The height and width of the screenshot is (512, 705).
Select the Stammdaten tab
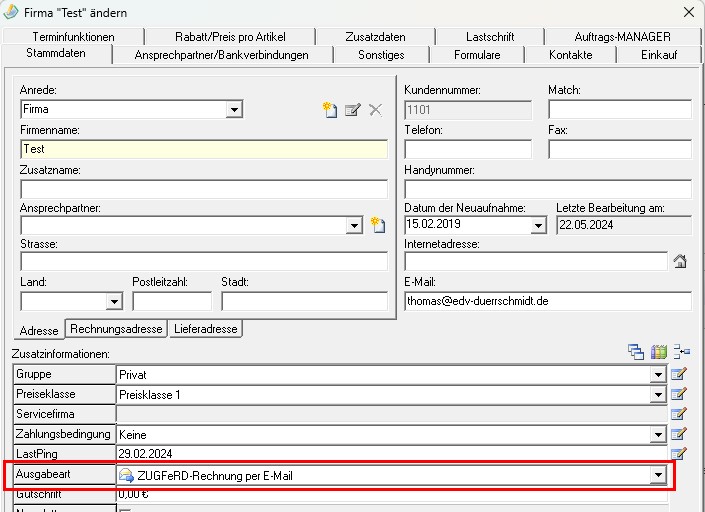(x=56, y=53)
